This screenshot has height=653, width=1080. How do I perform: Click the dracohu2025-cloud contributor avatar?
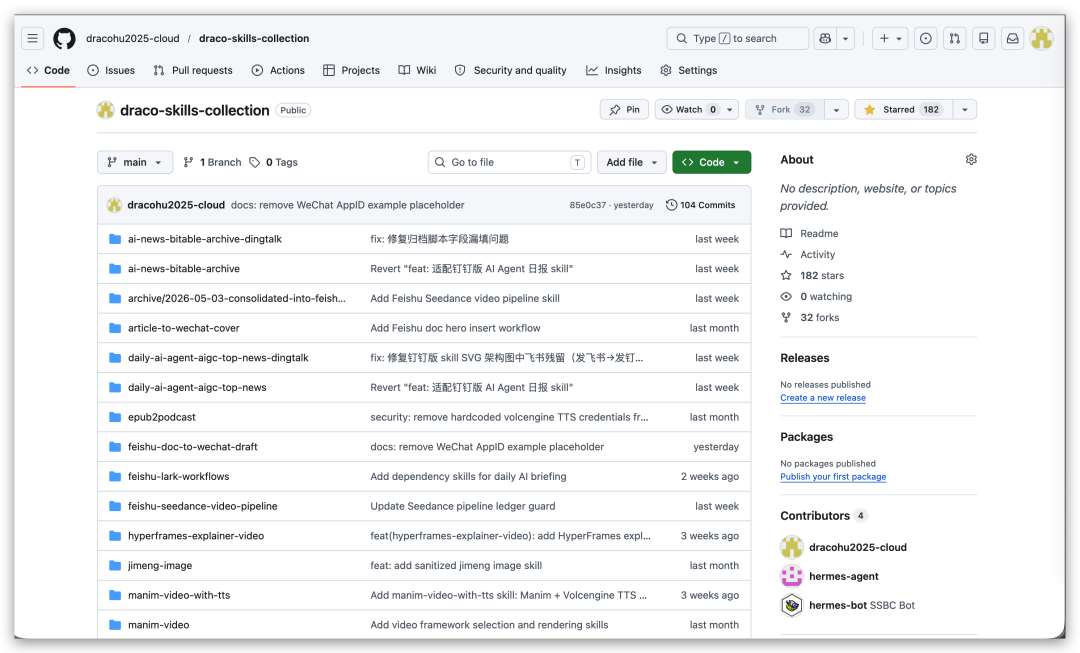tap(791, 547)
